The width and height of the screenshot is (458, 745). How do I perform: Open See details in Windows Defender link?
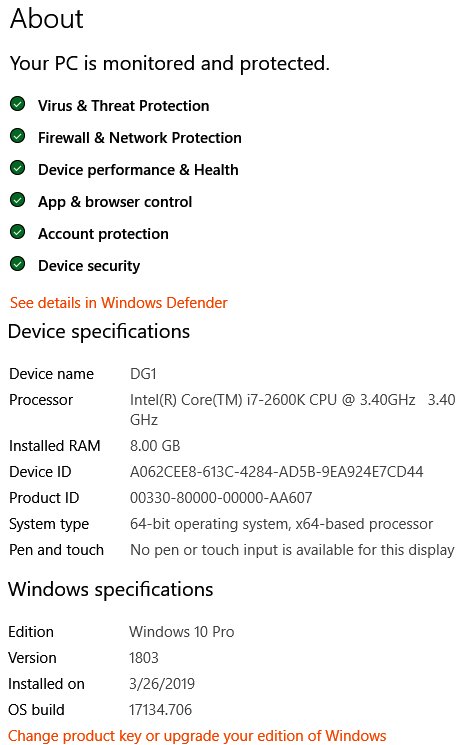[119, 303]
